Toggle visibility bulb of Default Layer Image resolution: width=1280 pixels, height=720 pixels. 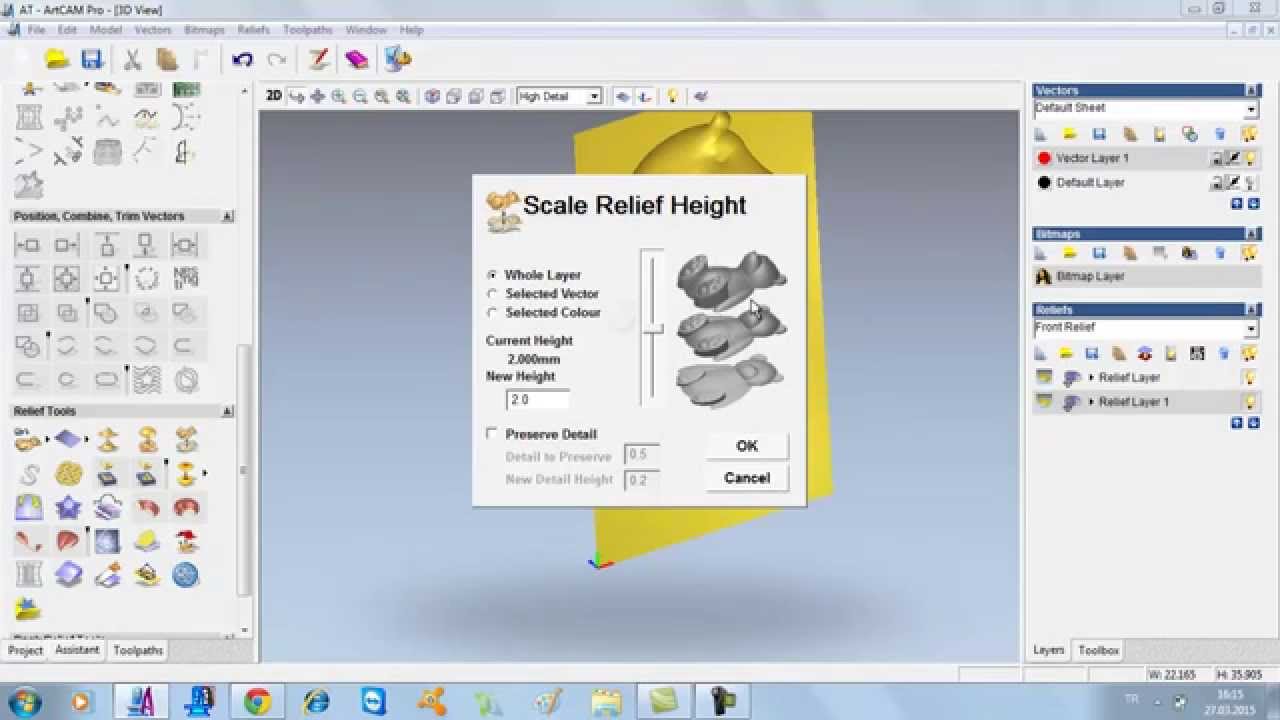point(1250,182)
